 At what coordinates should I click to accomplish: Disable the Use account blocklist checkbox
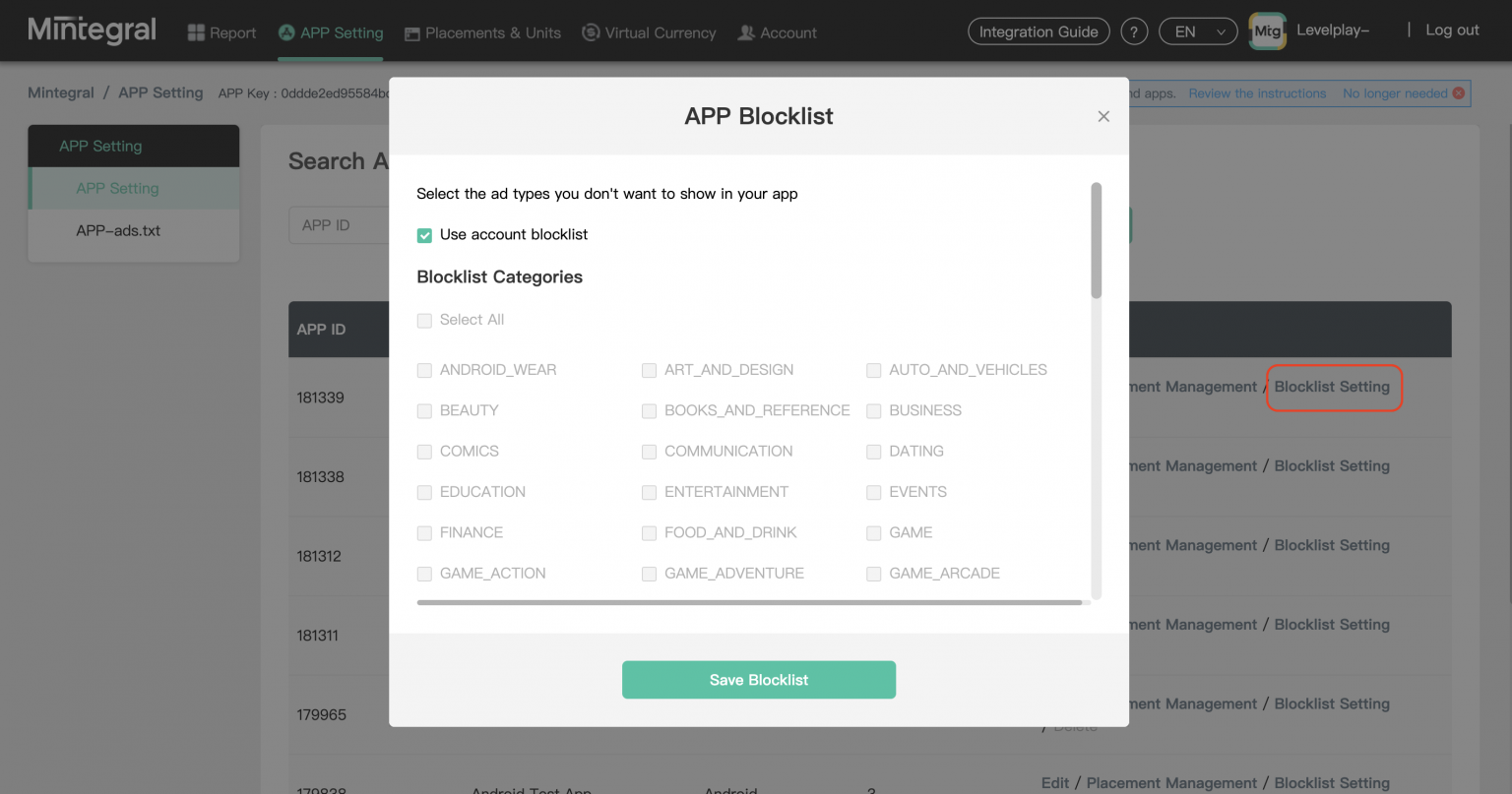(424, 235)
